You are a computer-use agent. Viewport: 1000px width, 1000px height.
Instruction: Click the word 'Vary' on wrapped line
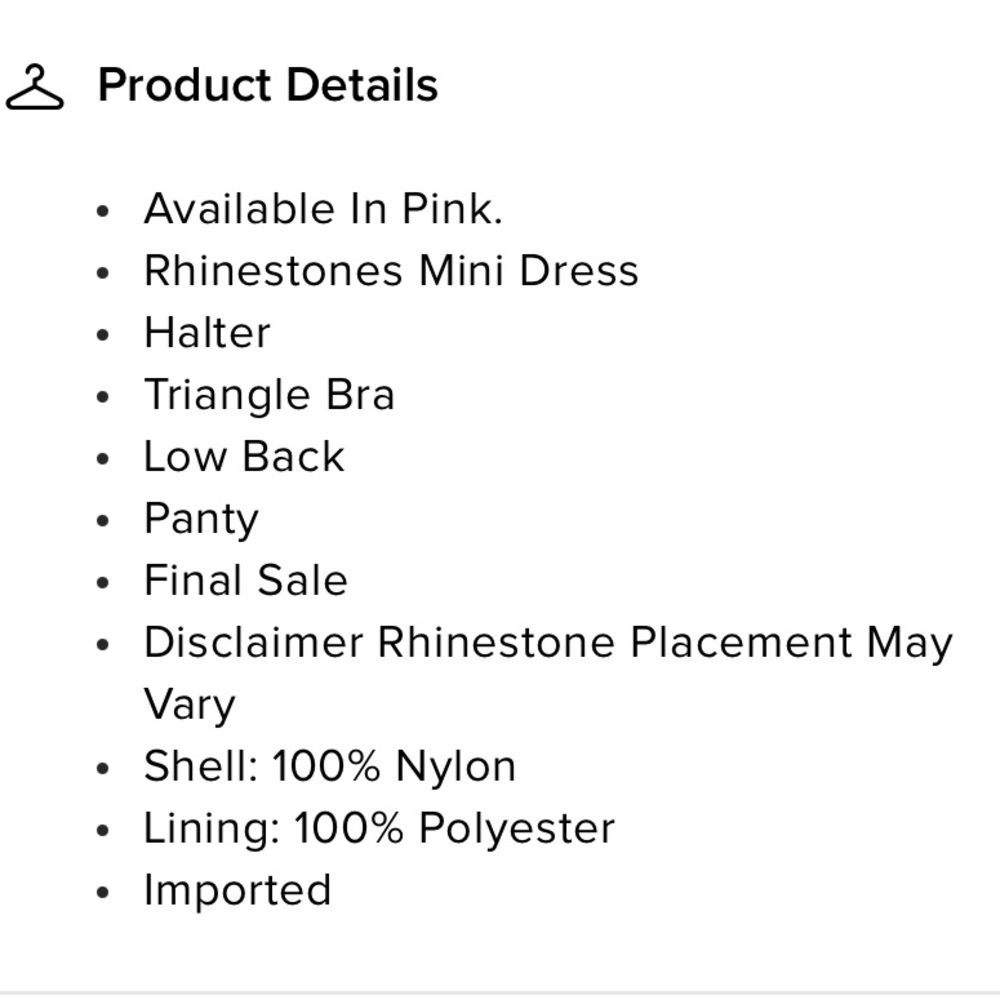[189, 704]
